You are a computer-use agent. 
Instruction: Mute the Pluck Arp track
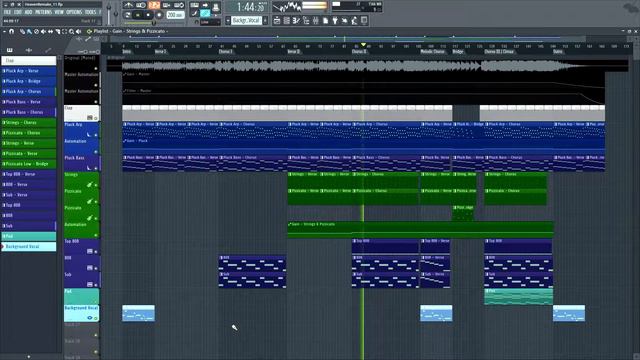pos(96,135)
